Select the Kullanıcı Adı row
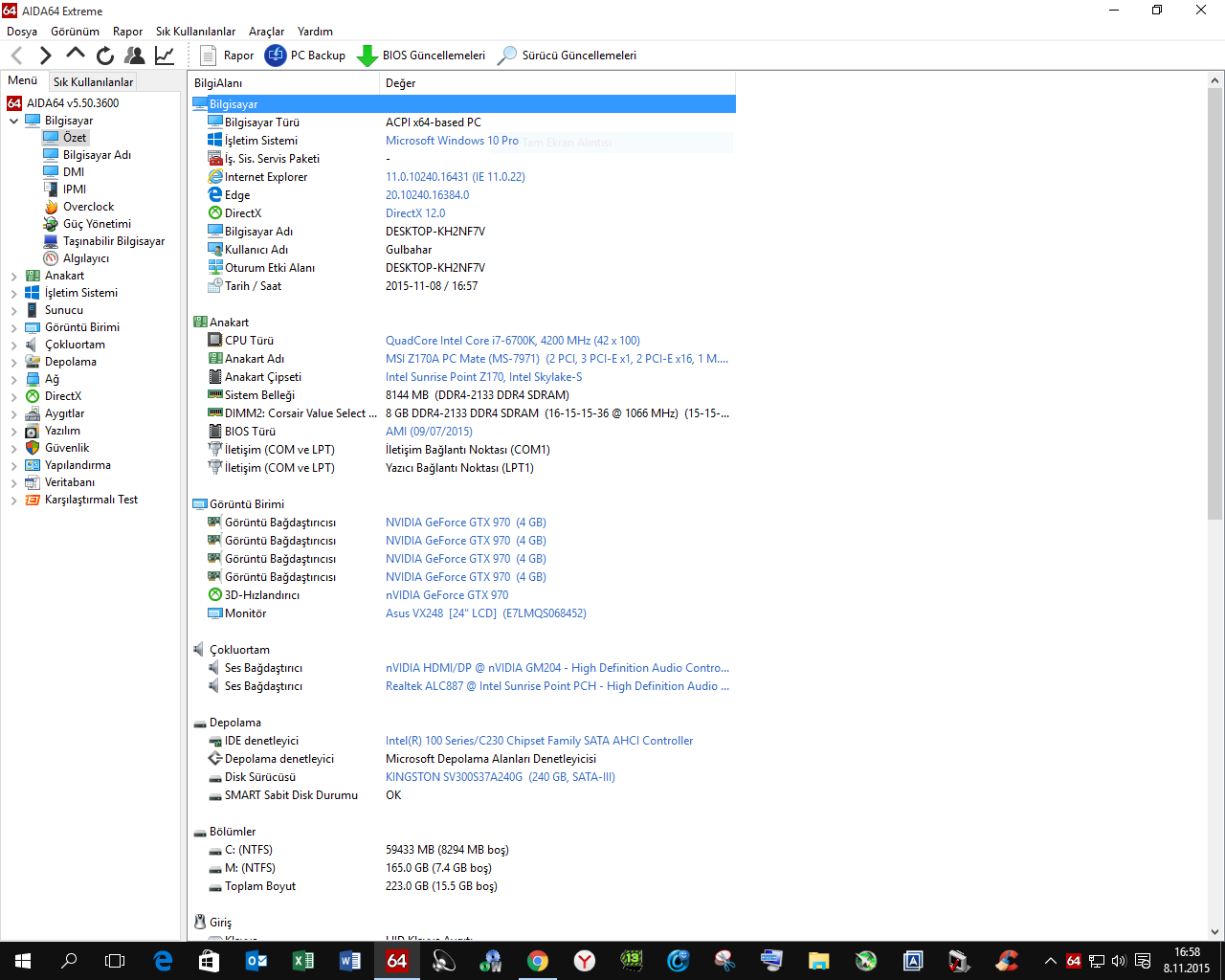 463,250
